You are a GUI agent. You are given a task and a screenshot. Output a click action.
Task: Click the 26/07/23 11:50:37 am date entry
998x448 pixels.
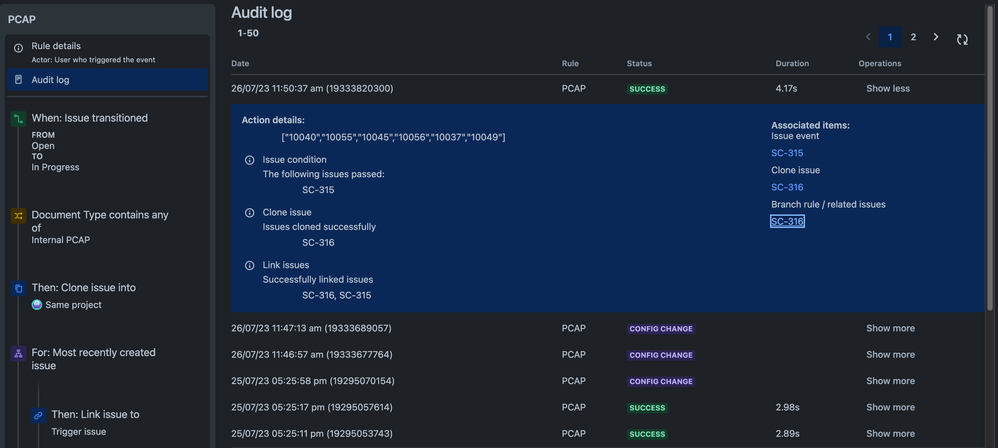click(312, 88)
